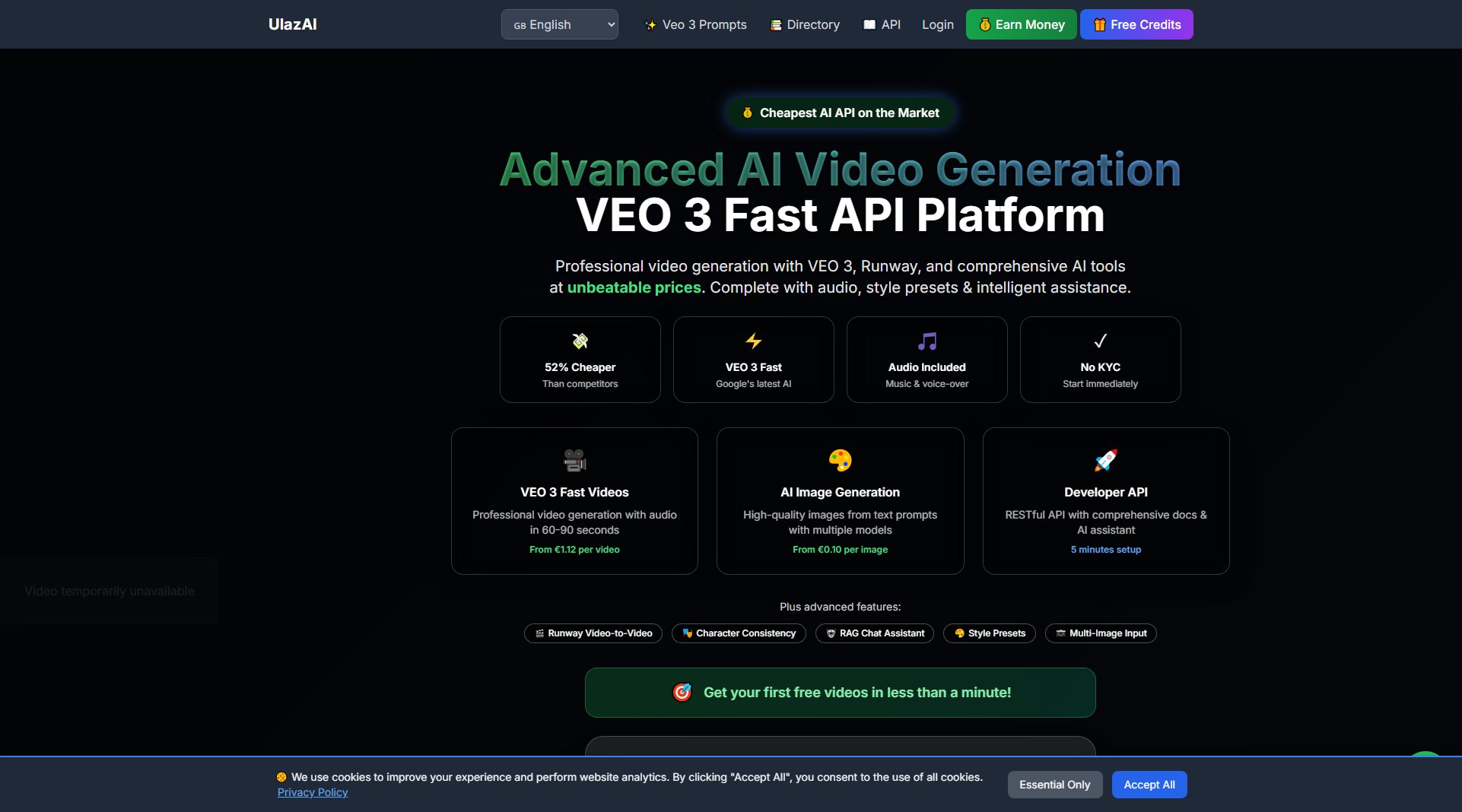Viewport: 1462px width, 812px height.
Task: Select the Music & voice-over text
Action: [927, 384]
